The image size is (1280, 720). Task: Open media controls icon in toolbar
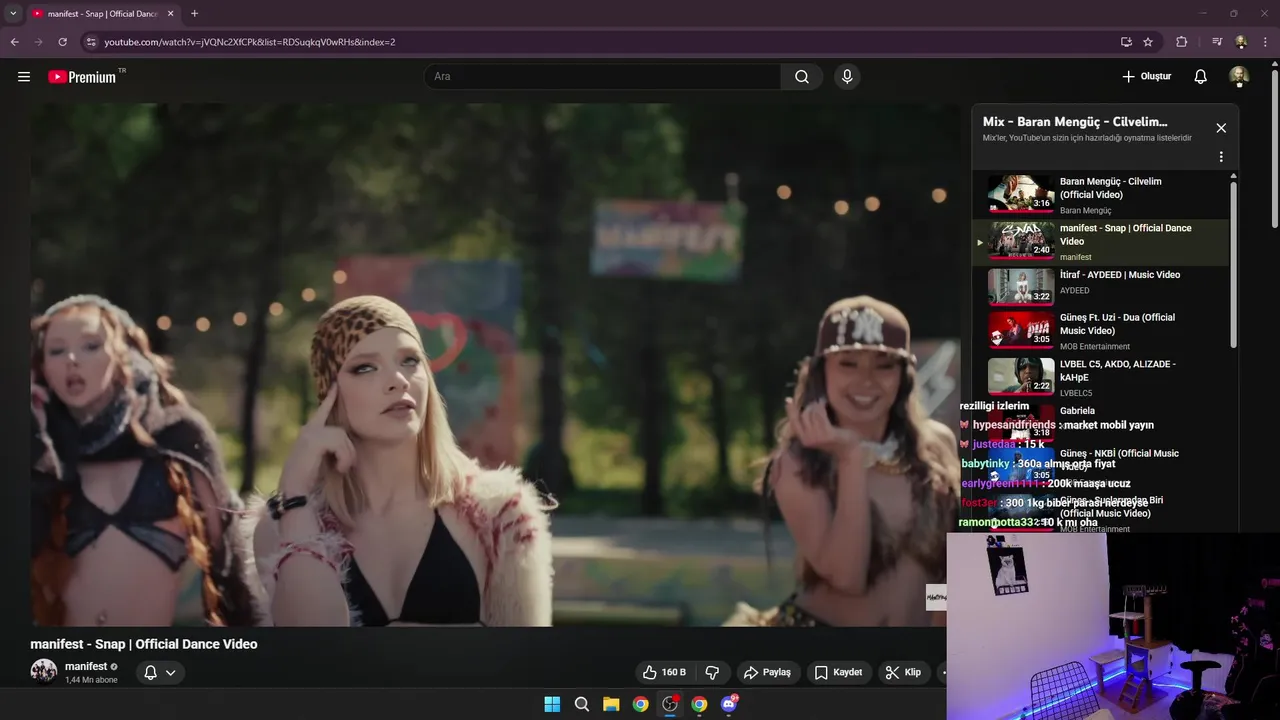coord(1217,42)
